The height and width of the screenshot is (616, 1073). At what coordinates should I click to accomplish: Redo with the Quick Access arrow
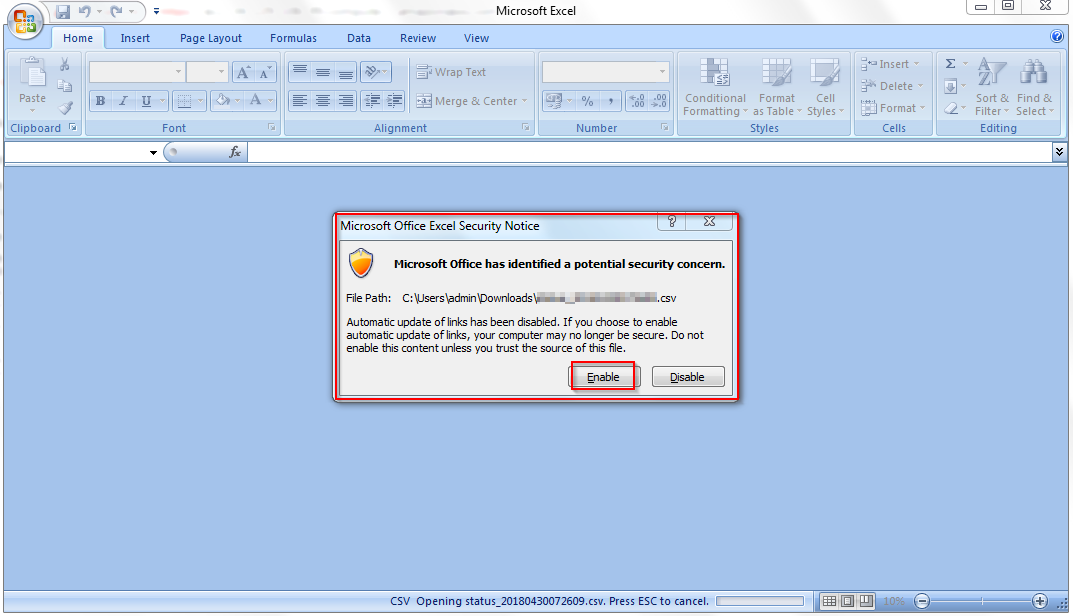coord(116,12)
